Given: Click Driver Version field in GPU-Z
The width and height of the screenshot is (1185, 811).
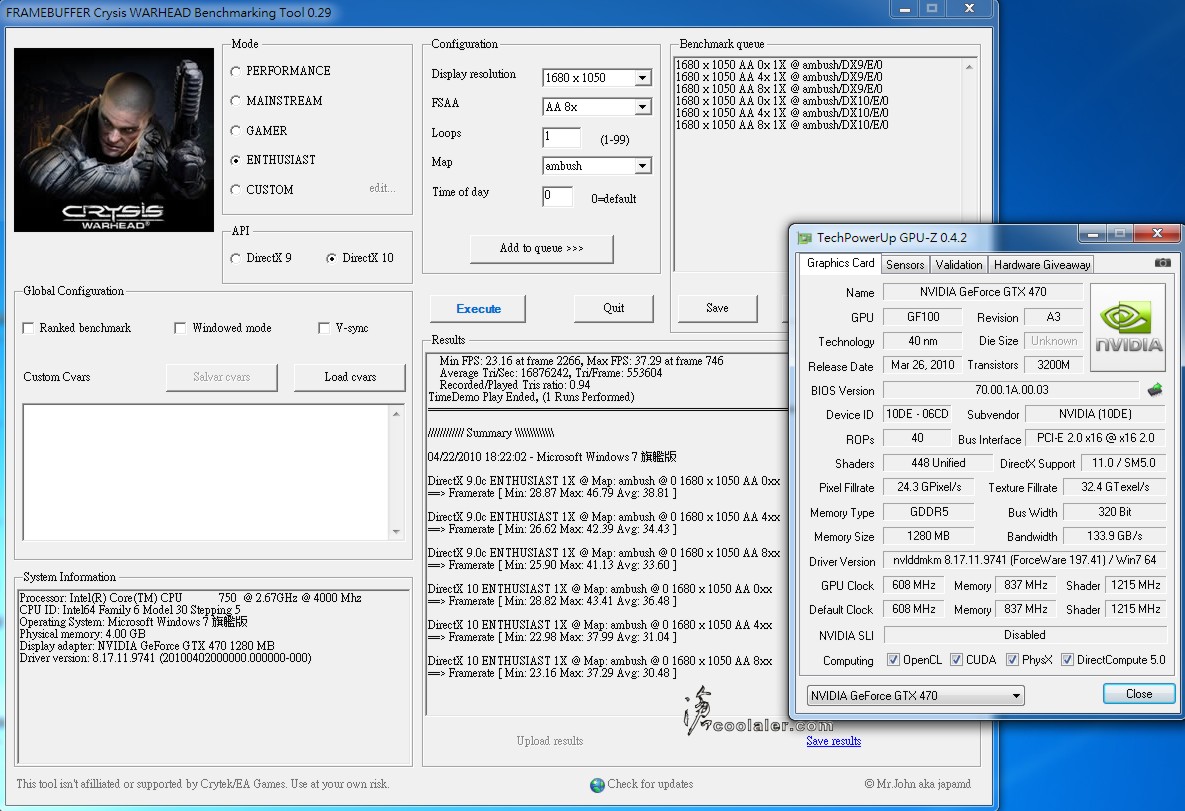Looking at the screenshot, I should [x=1024, y=560].
